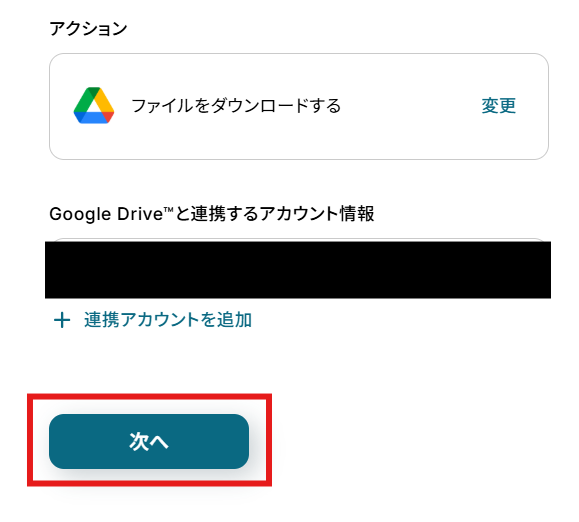This screenshot has height=522, width=579.
Task: Click the Google Drive logo icon
Action: coord(94,106)
